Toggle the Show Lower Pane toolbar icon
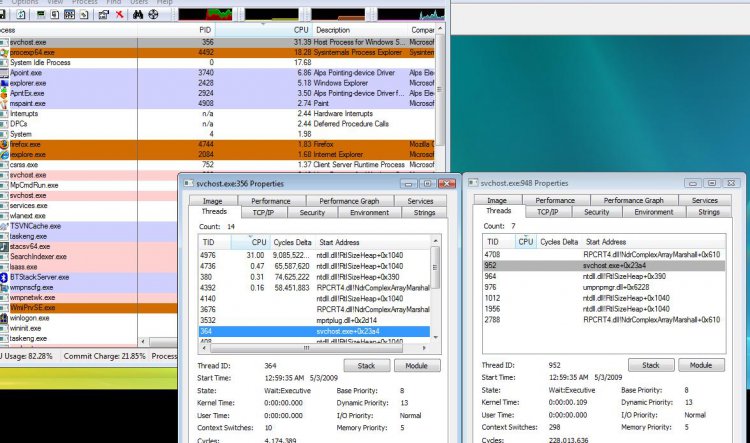The width and height of the screenshot is (750, 443). point(69,14)
